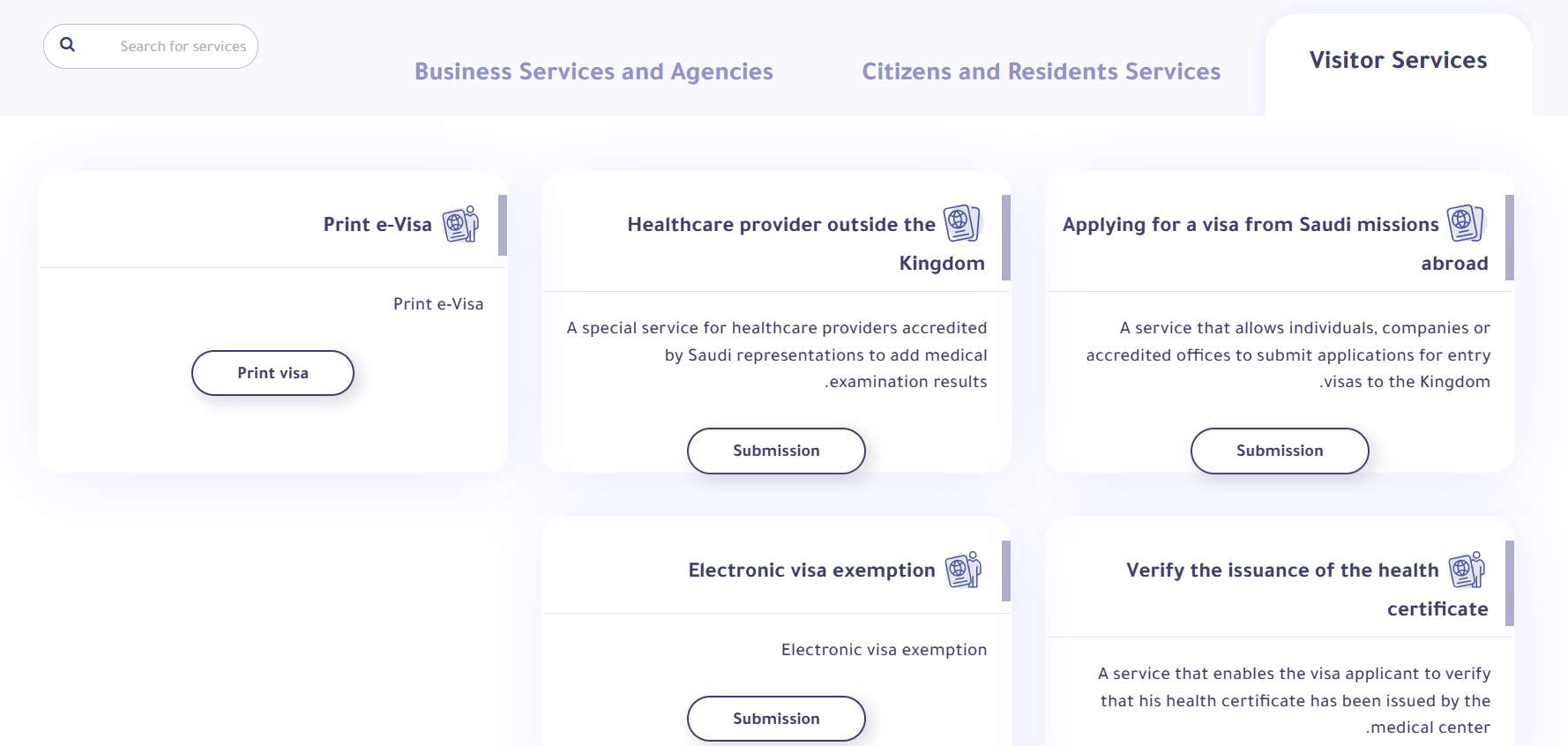Click the health certificate card passport icon
1568x746 pixels.
coord(1467,570)
